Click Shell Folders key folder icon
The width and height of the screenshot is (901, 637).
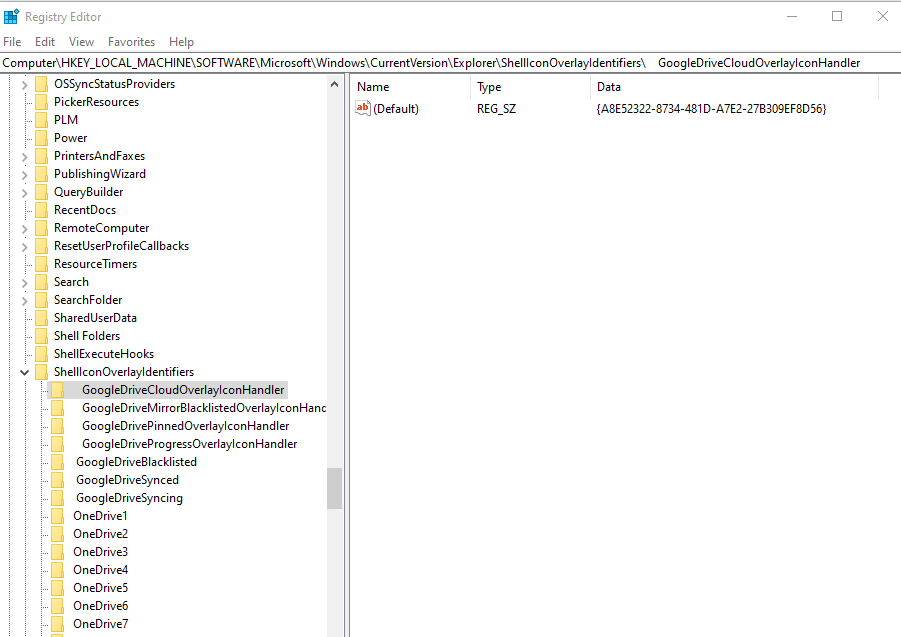point(41,335)
